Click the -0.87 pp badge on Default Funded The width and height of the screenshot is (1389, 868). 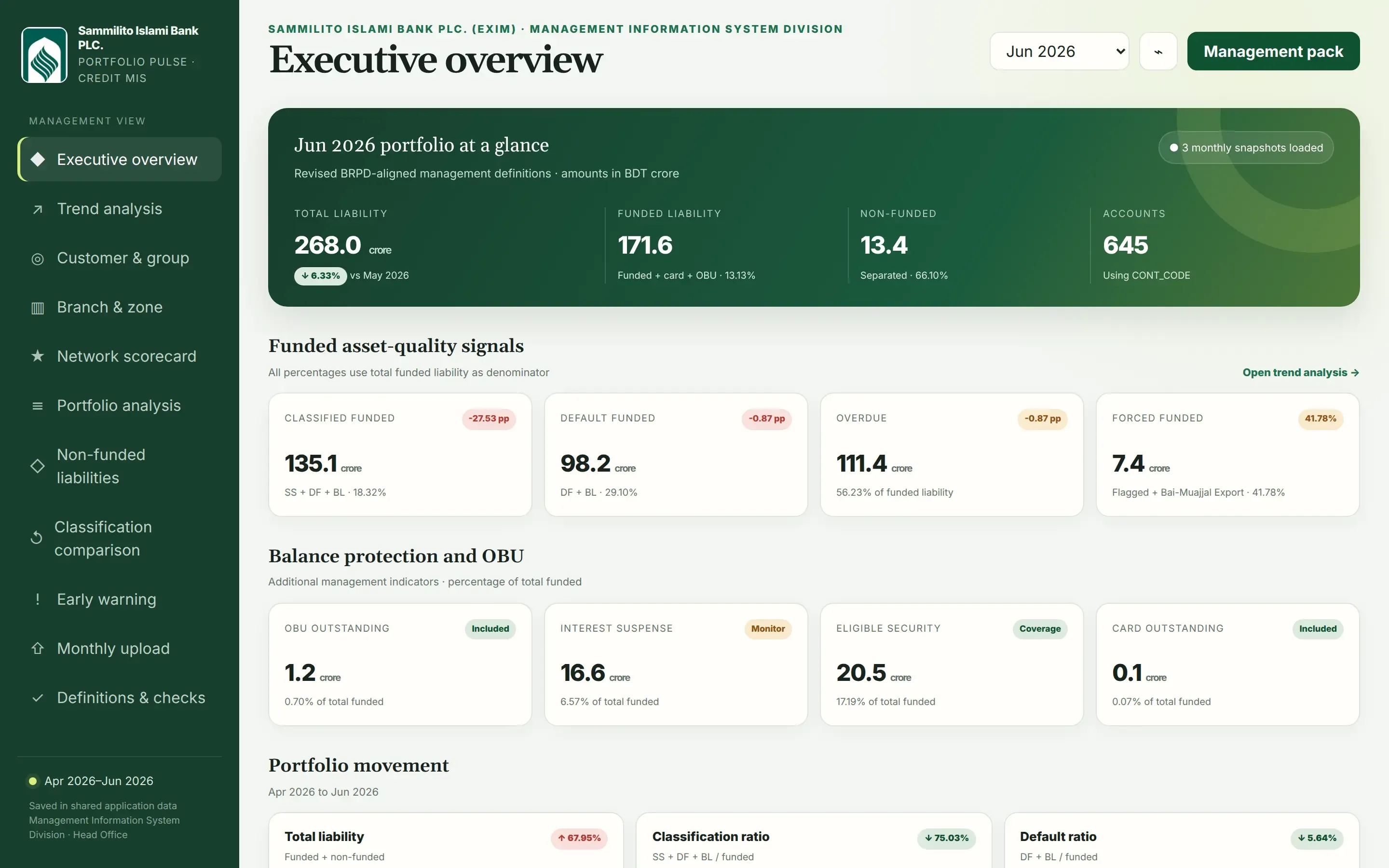pos(766,419)
